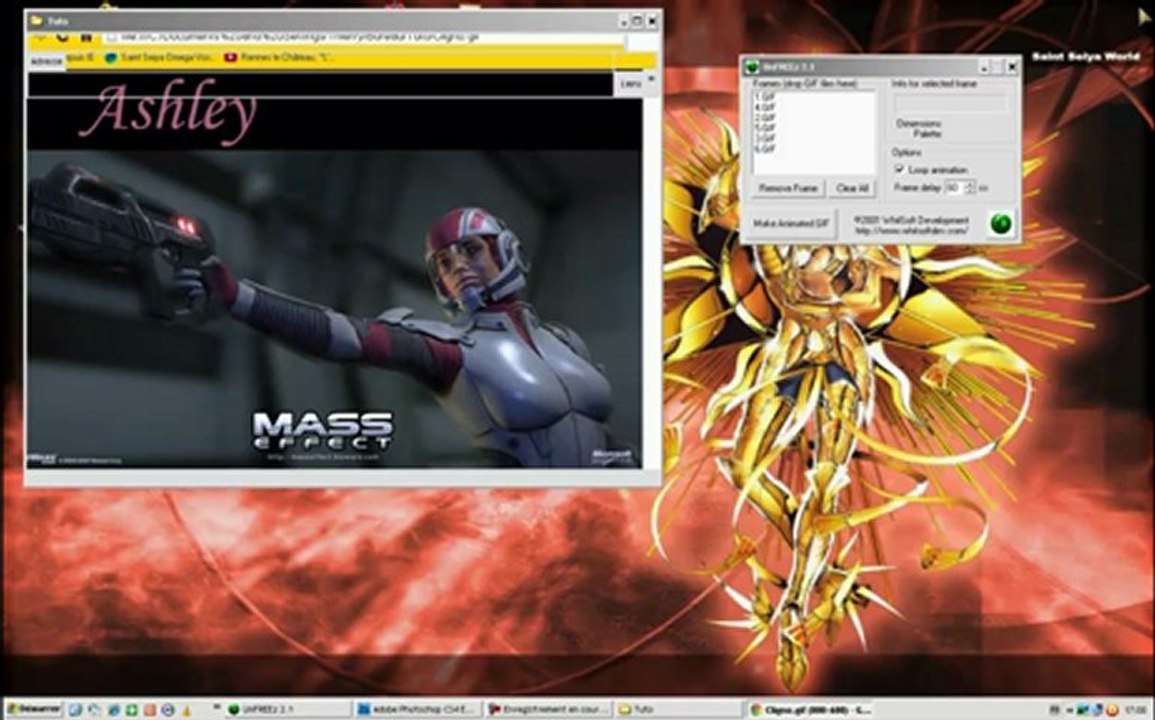Viewport: 1155px width, 720px height.
Task: Open the Saint Seiya Omega bookmark
Action: click(x=161, y=57)
